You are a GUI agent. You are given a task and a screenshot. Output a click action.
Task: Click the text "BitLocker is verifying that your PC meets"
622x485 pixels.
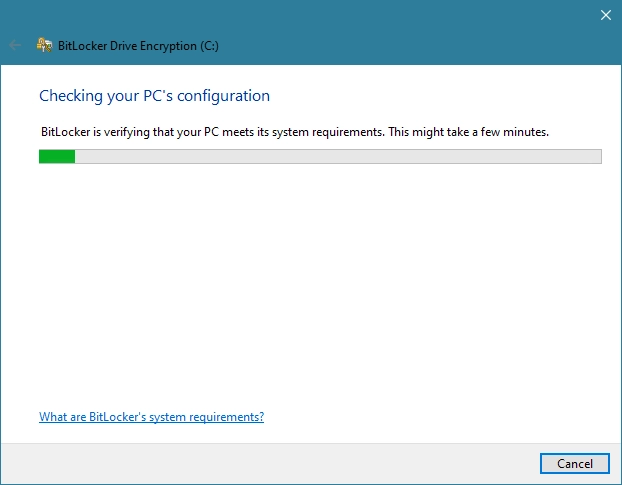coord(147,132)
